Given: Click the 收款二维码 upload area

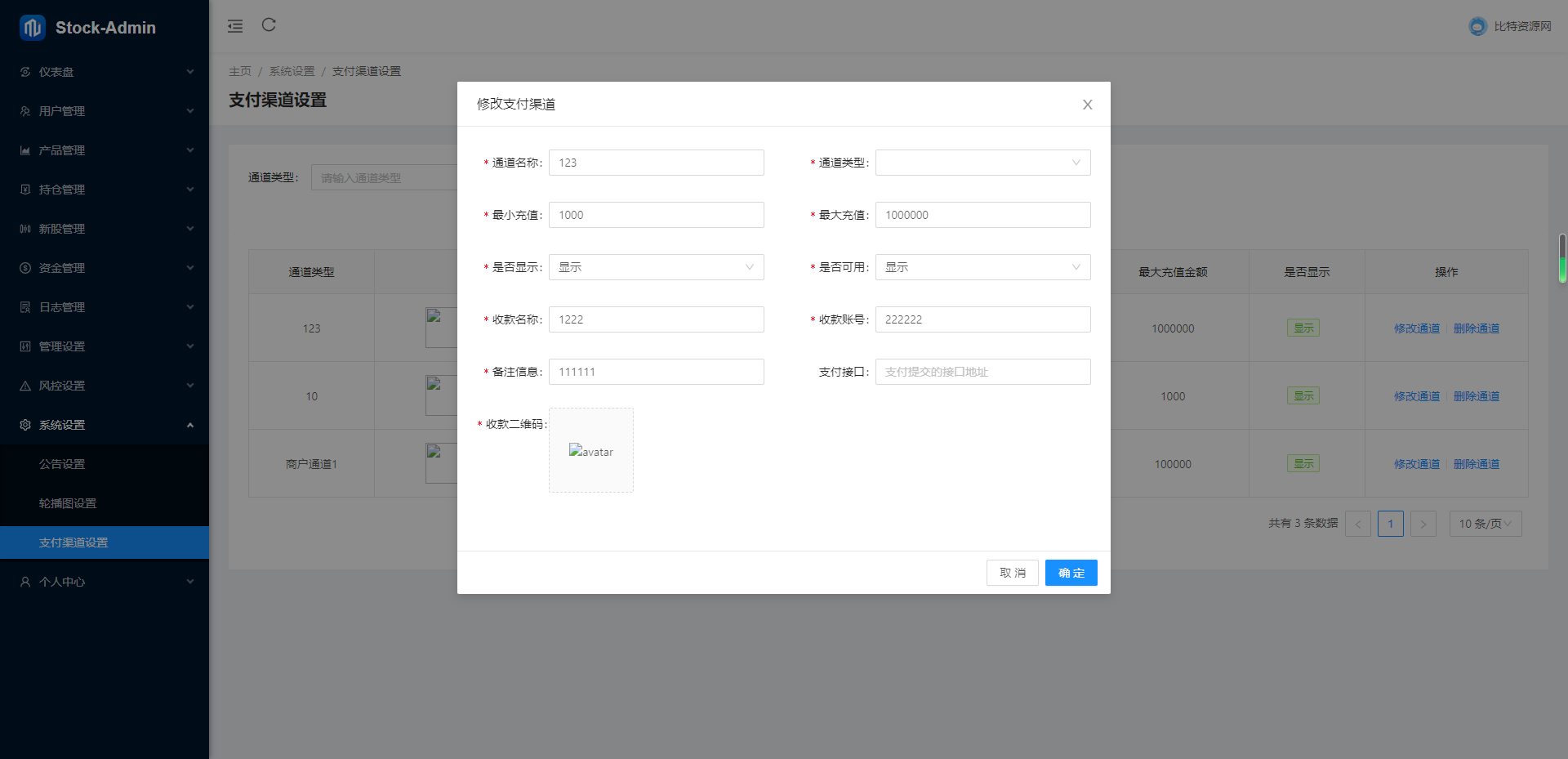Looking at the screenshot, I should (x=591, y=450).
